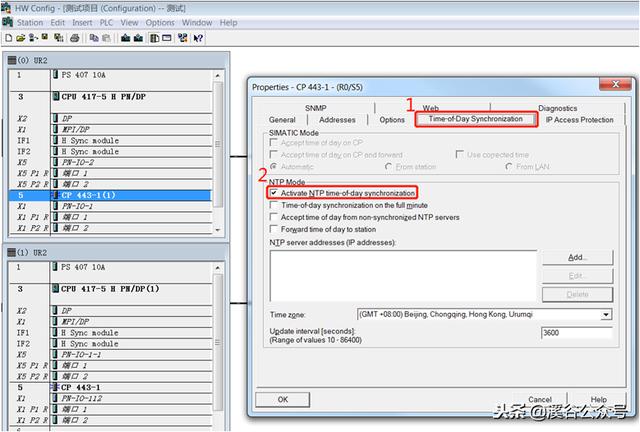Click the Download to Module icon
This screenshot has height=432, width=640.
click(x=126, y=38)
